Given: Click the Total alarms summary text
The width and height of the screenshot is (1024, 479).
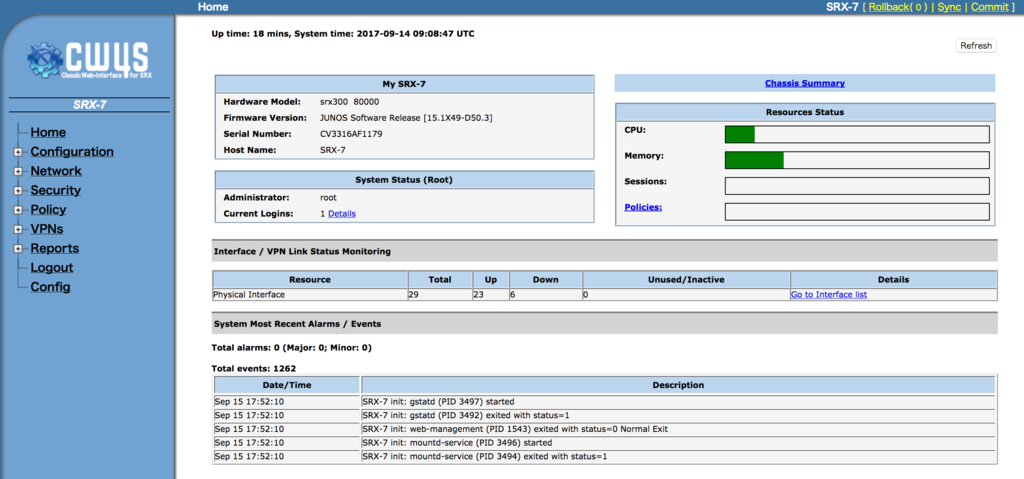Looking at the screenshot, I should click(x=292, y=348).
